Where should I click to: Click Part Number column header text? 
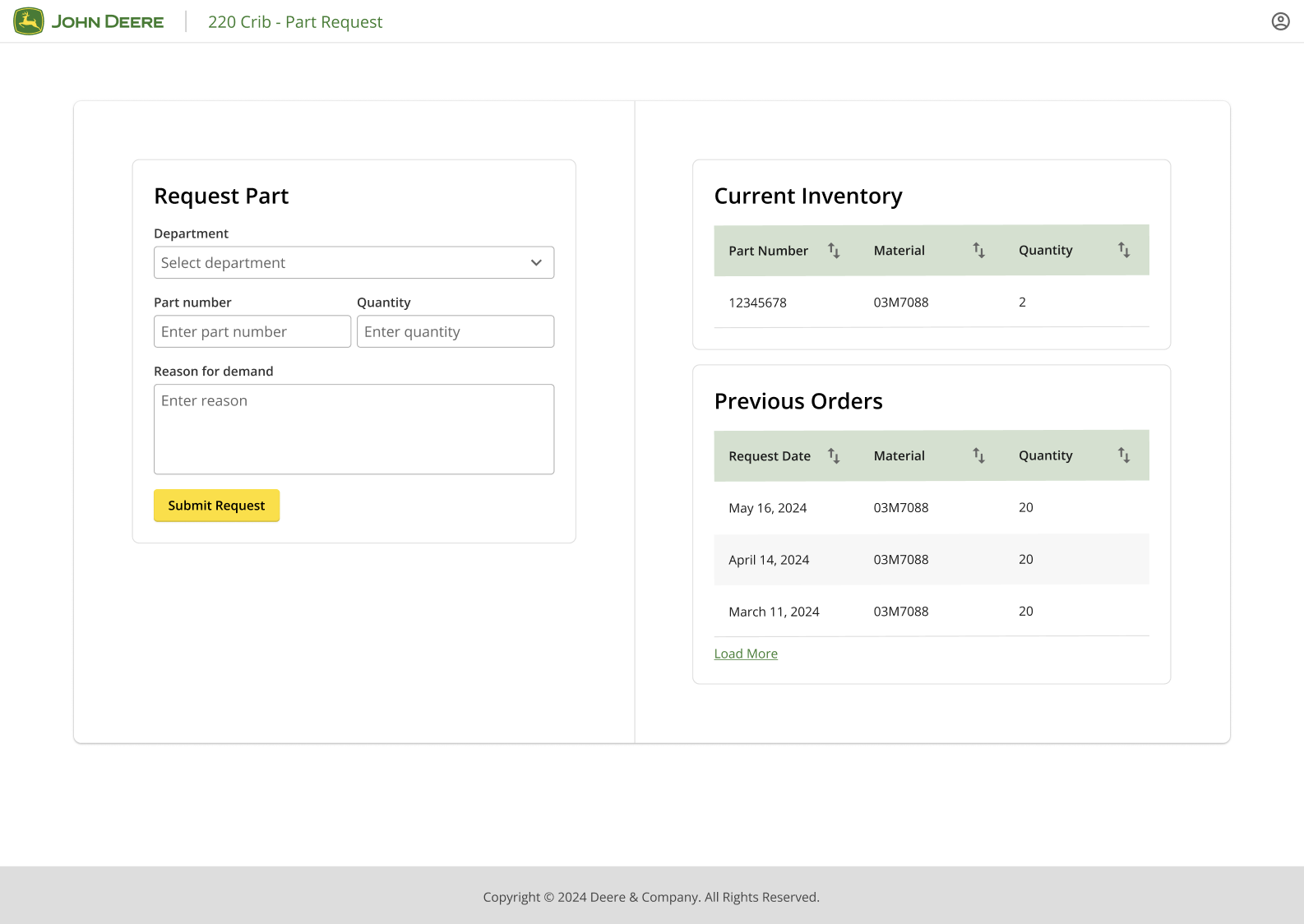(768, 251)
